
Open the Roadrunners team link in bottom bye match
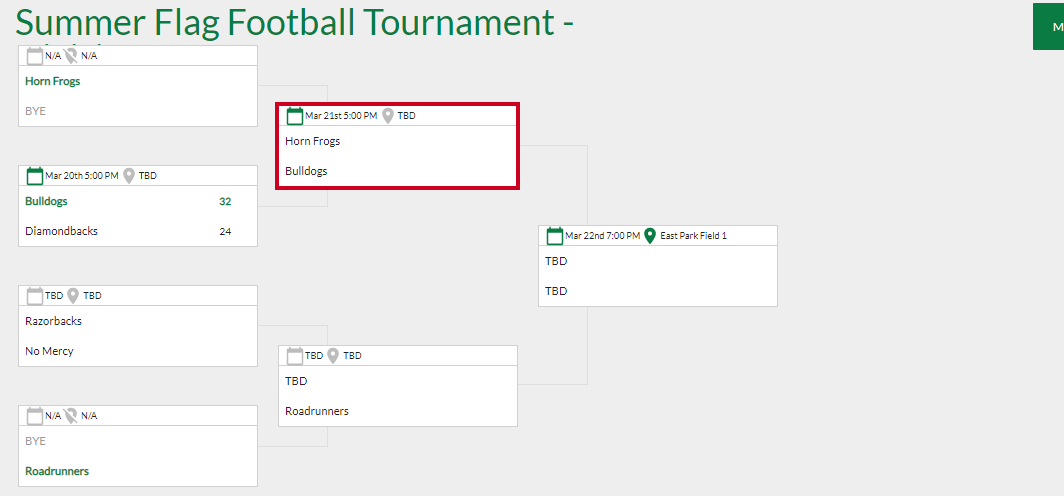pyautogui.click(x=57, y=471)
